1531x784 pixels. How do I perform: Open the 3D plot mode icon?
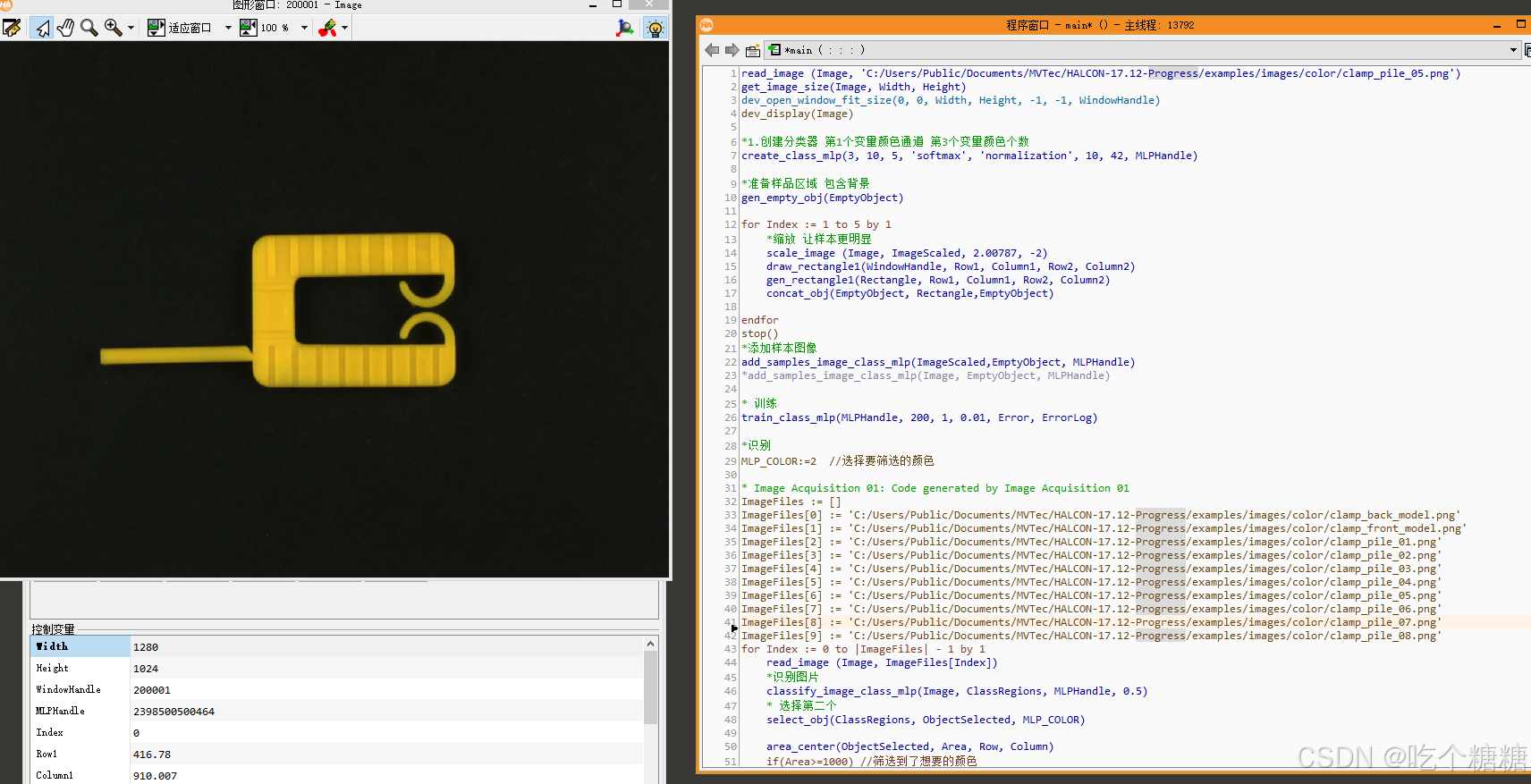[x=625, y=28]
